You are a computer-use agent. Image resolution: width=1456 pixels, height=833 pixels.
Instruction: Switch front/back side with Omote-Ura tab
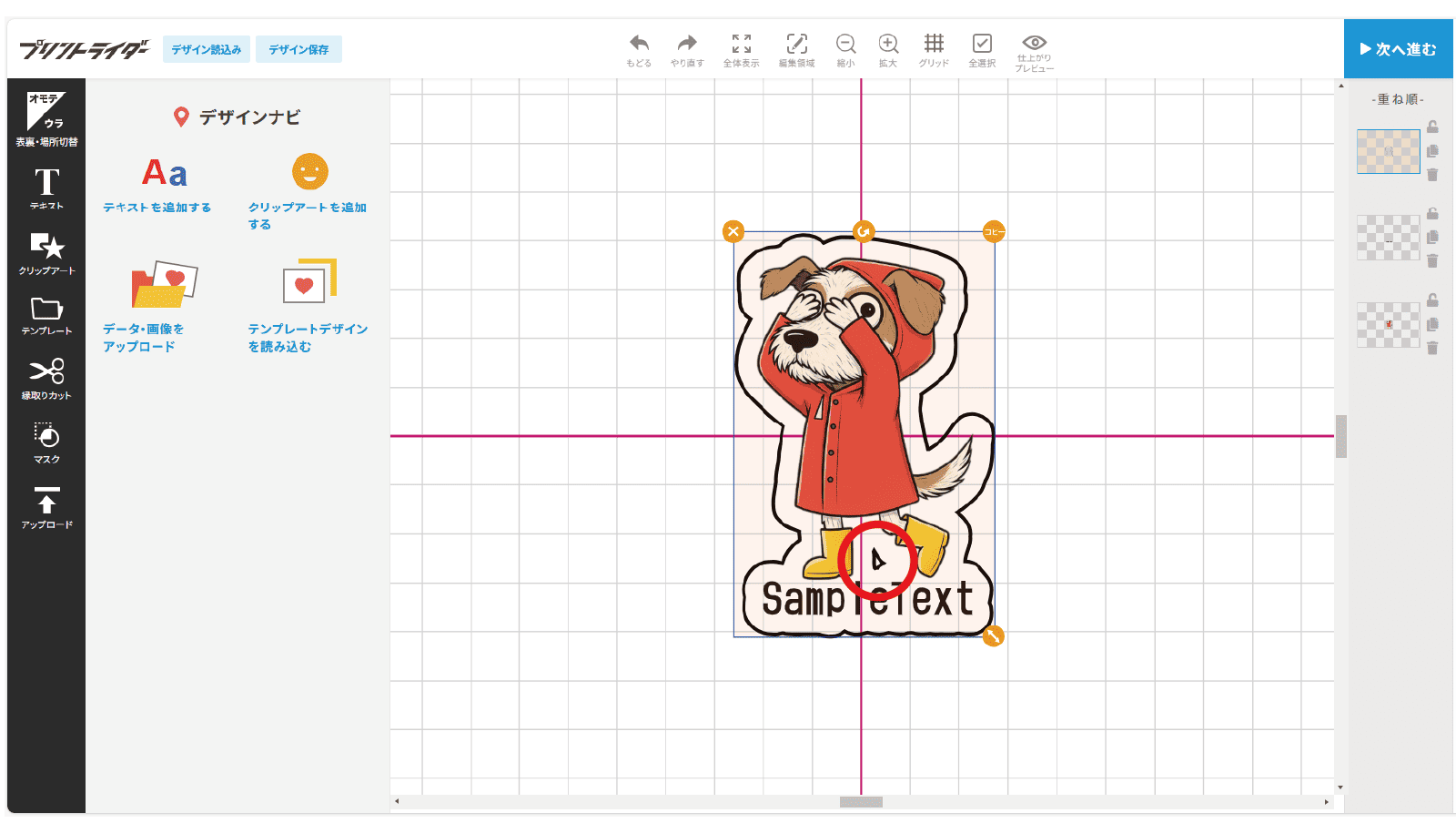point(46,118)
